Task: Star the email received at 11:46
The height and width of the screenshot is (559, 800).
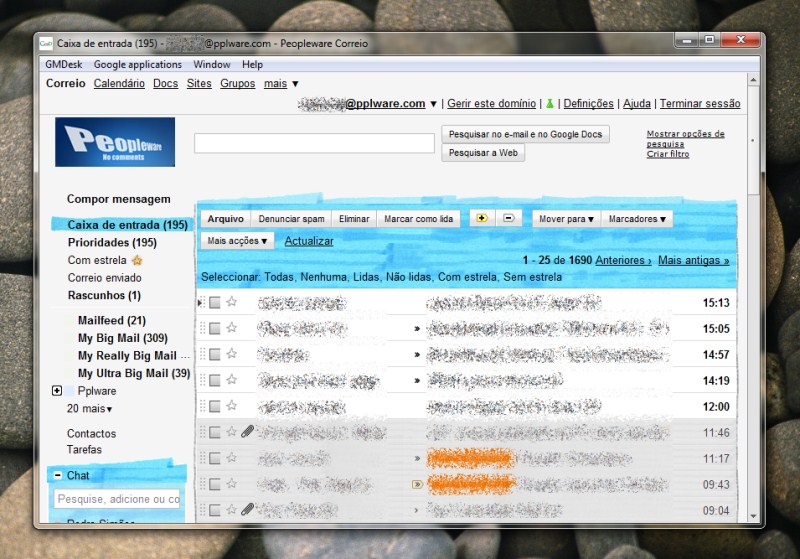Action: (232, 431)
